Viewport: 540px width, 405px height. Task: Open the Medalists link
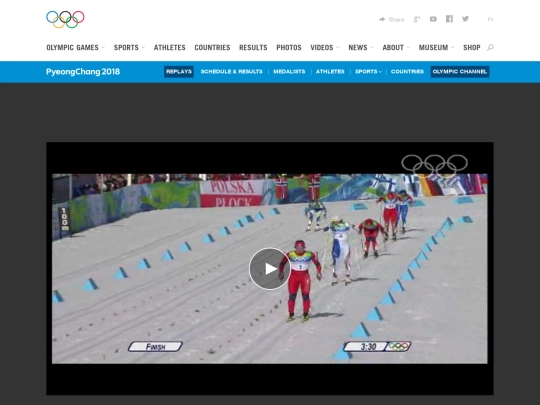tap(289, 72)
